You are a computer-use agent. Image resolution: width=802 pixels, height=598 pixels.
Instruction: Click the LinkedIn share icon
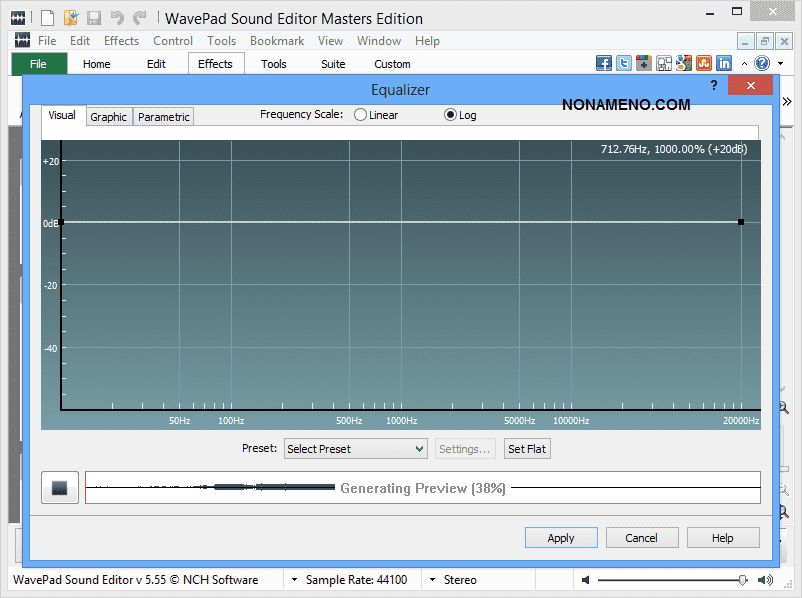724,63
